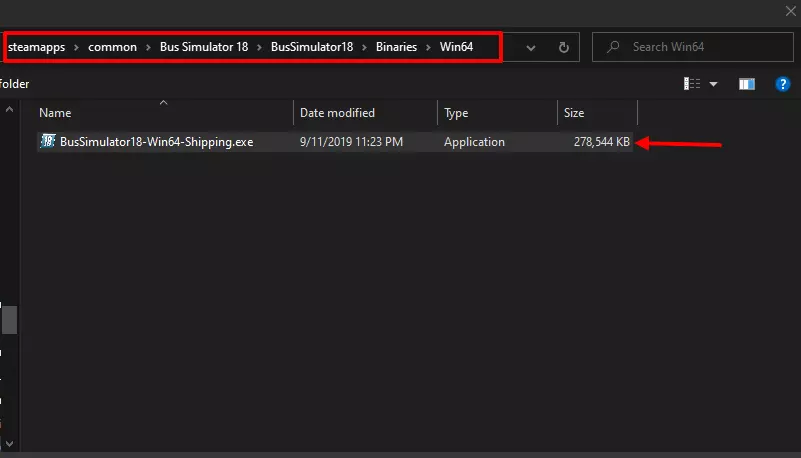Click the magnifier icon in the search box
This screenshot has height=458, width=801.
coord(613,47)
